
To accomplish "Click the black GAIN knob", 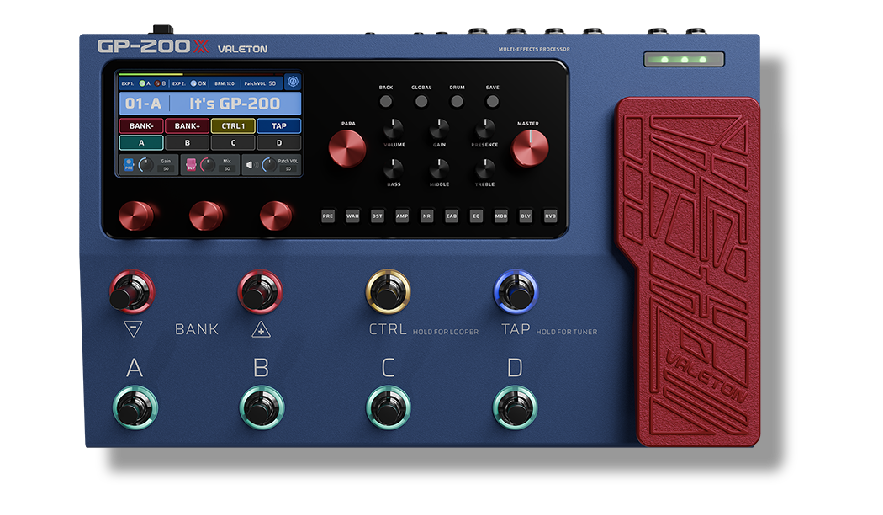I will (439, 129).
